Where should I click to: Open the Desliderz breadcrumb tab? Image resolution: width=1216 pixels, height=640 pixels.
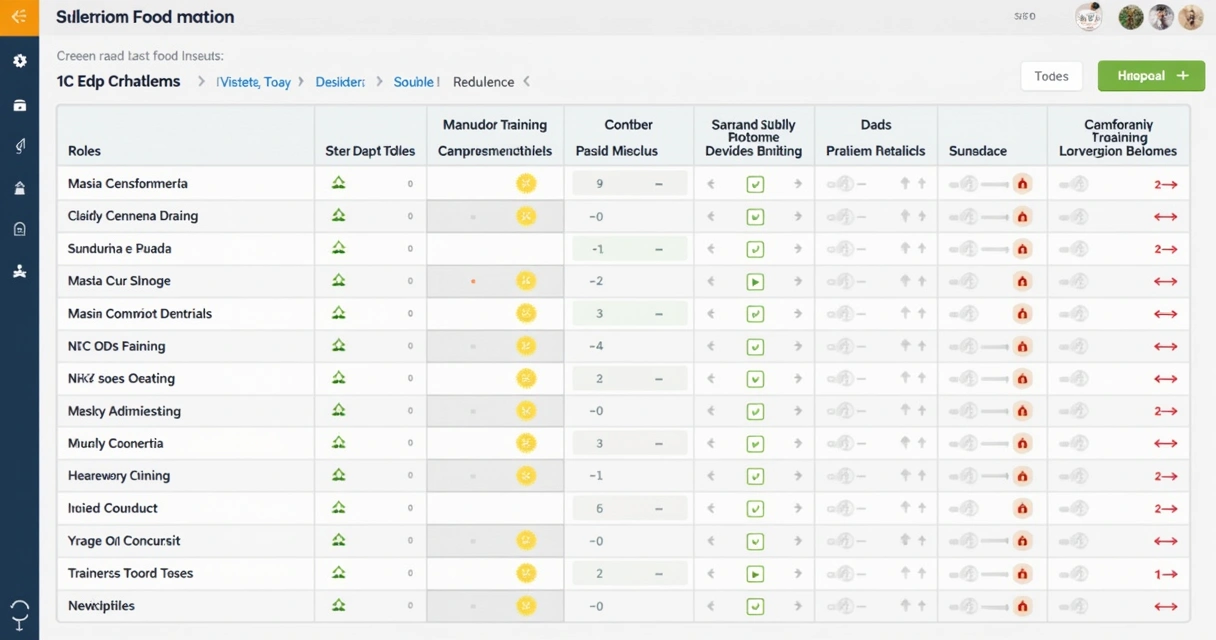point(340,82)
